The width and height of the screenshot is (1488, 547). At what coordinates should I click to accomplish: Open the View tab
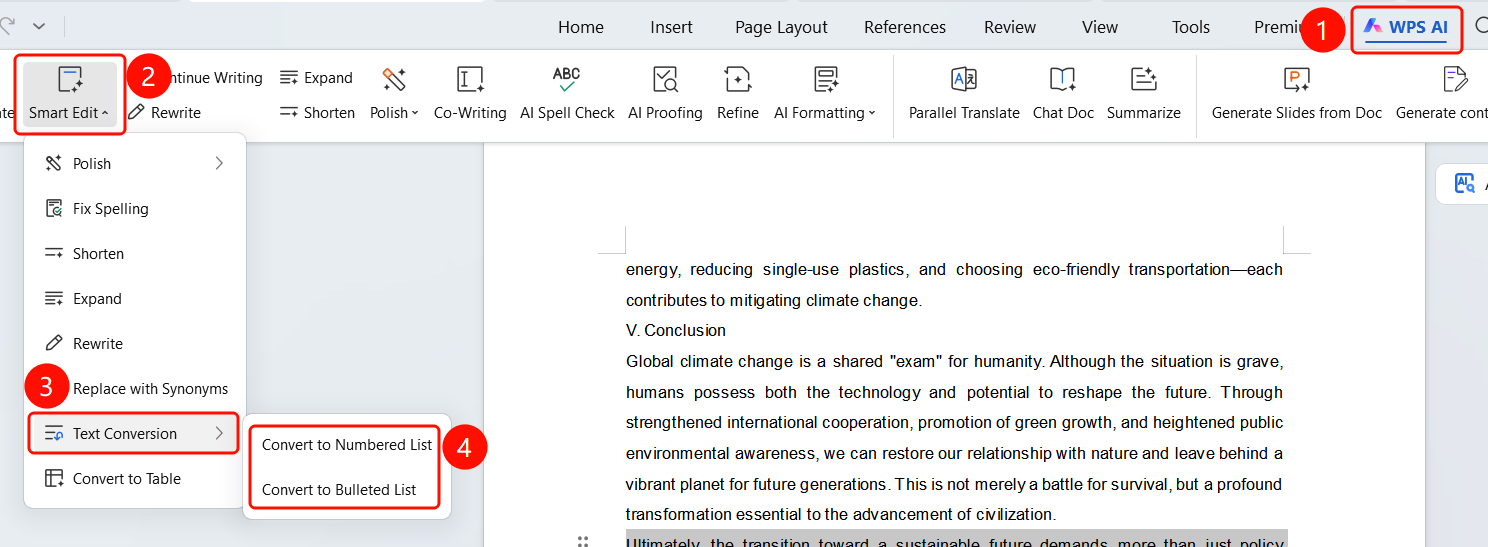tap(1100, 27)
